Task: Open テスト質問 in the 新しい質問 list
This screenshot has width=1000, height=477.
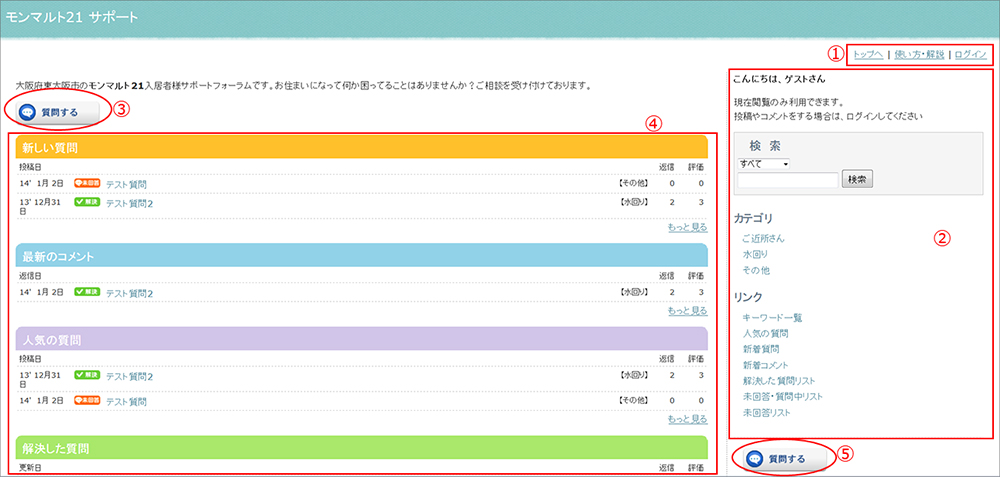Action: (x=126, y=184)
